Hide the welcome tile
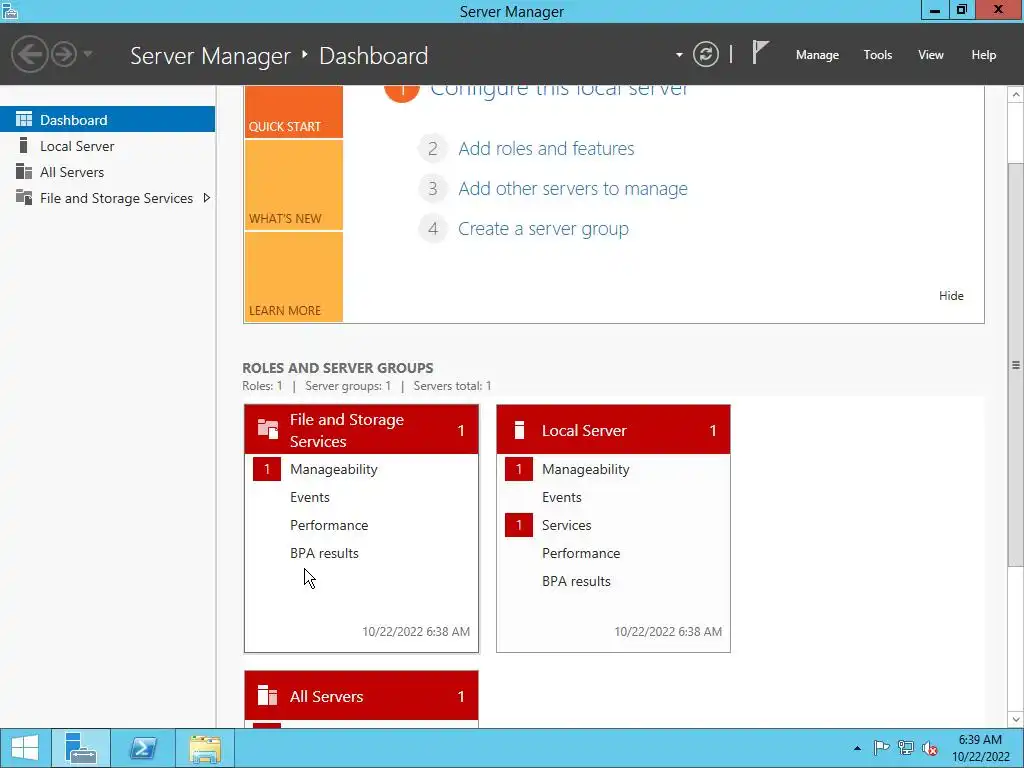1024x768 pixels. point(951,296)
